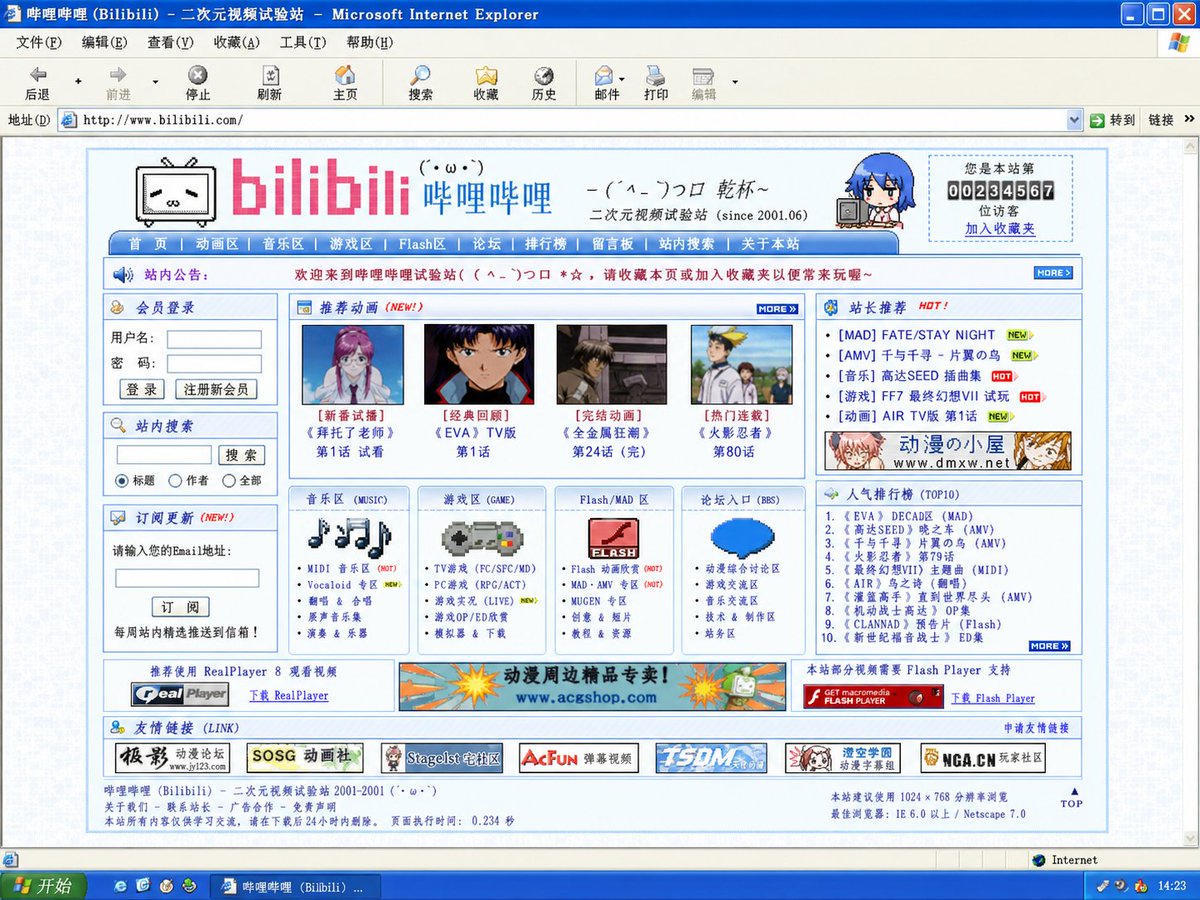The height and width of the screenshot is (900, 1200).
Task: Click the Internet Explorer quick launch icon
Action: (x=121, y=886)
